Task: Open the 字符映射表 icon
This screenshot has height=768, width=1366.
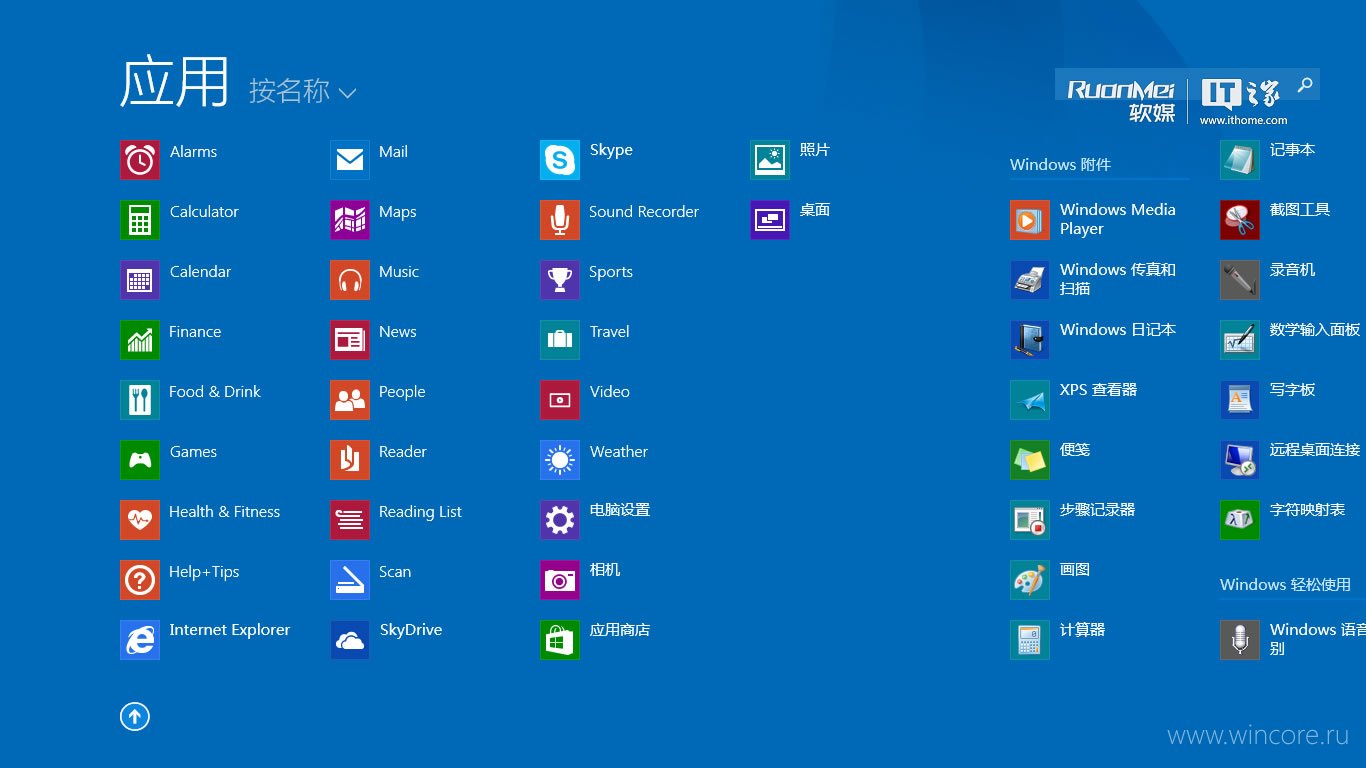Action: point(1240,520)
